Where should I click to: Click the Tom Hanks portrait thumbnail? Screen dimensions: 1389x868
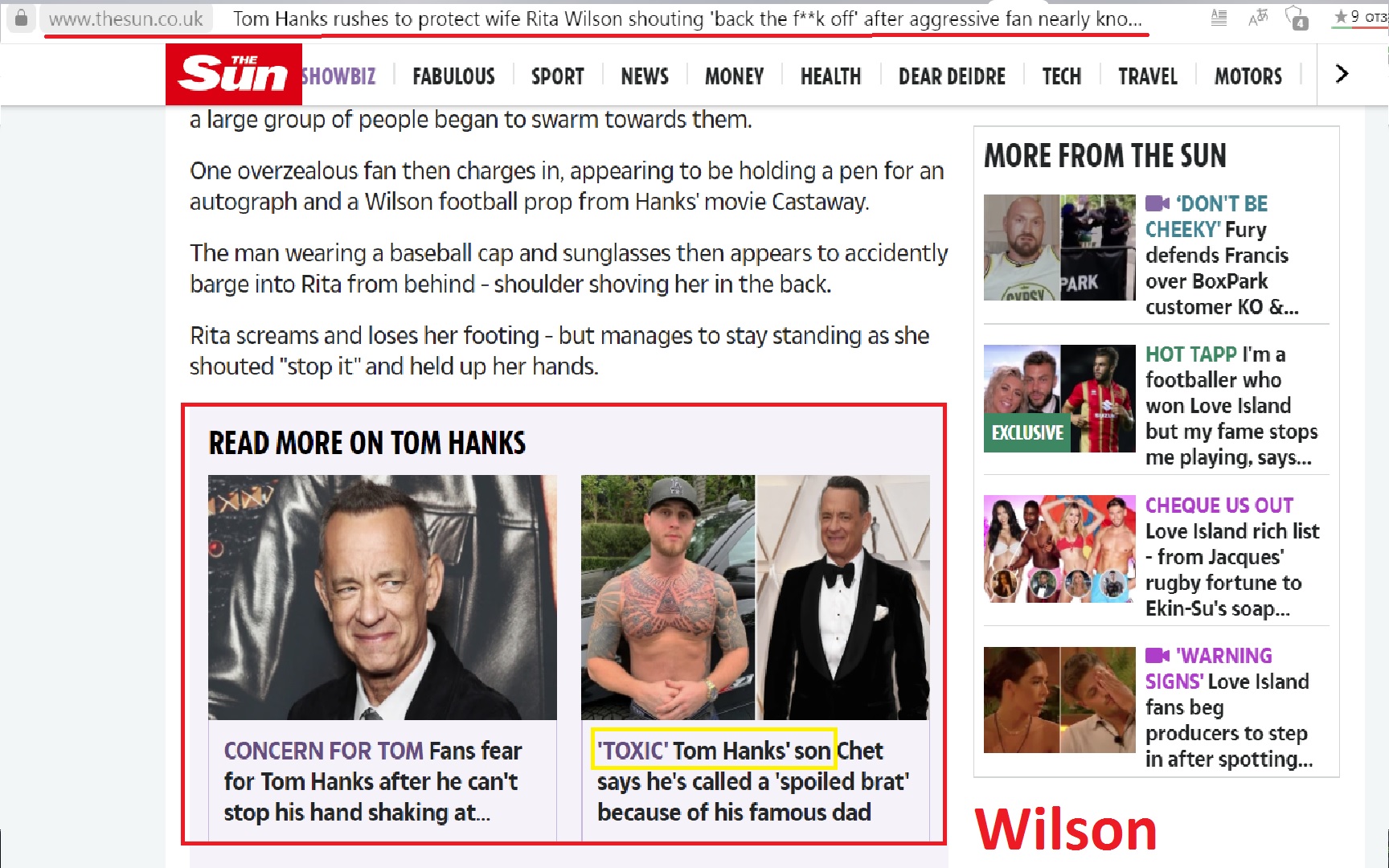tap(383, 597)
